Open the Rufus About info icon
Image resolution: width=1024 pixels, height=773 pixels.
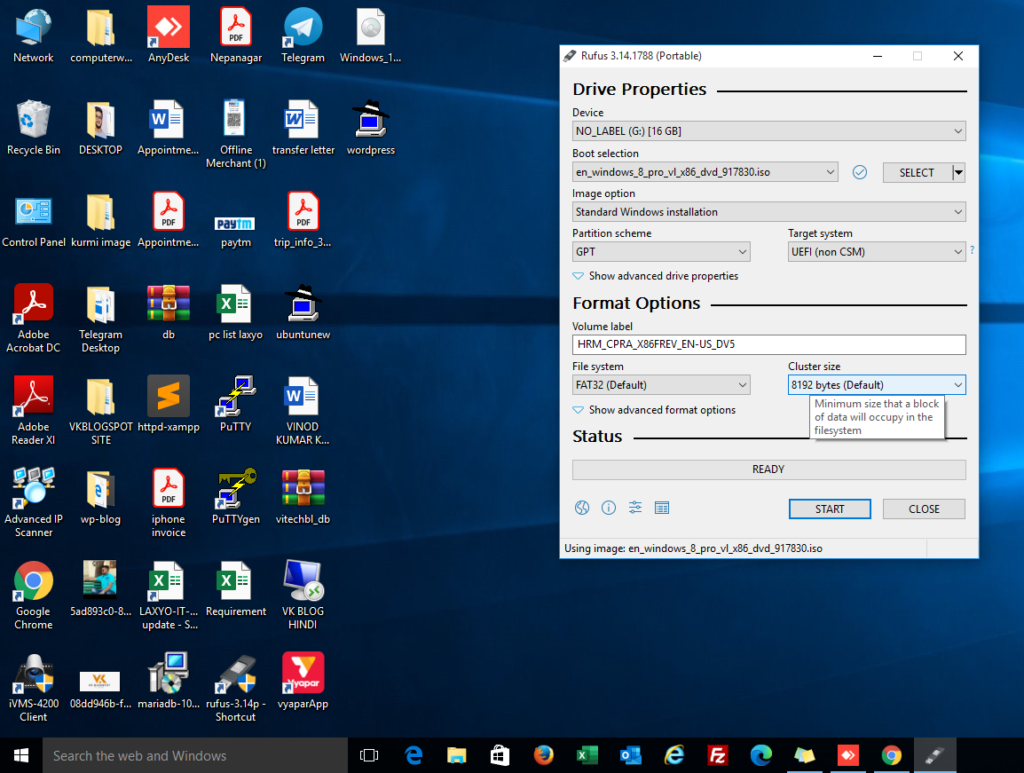(608, 508)
